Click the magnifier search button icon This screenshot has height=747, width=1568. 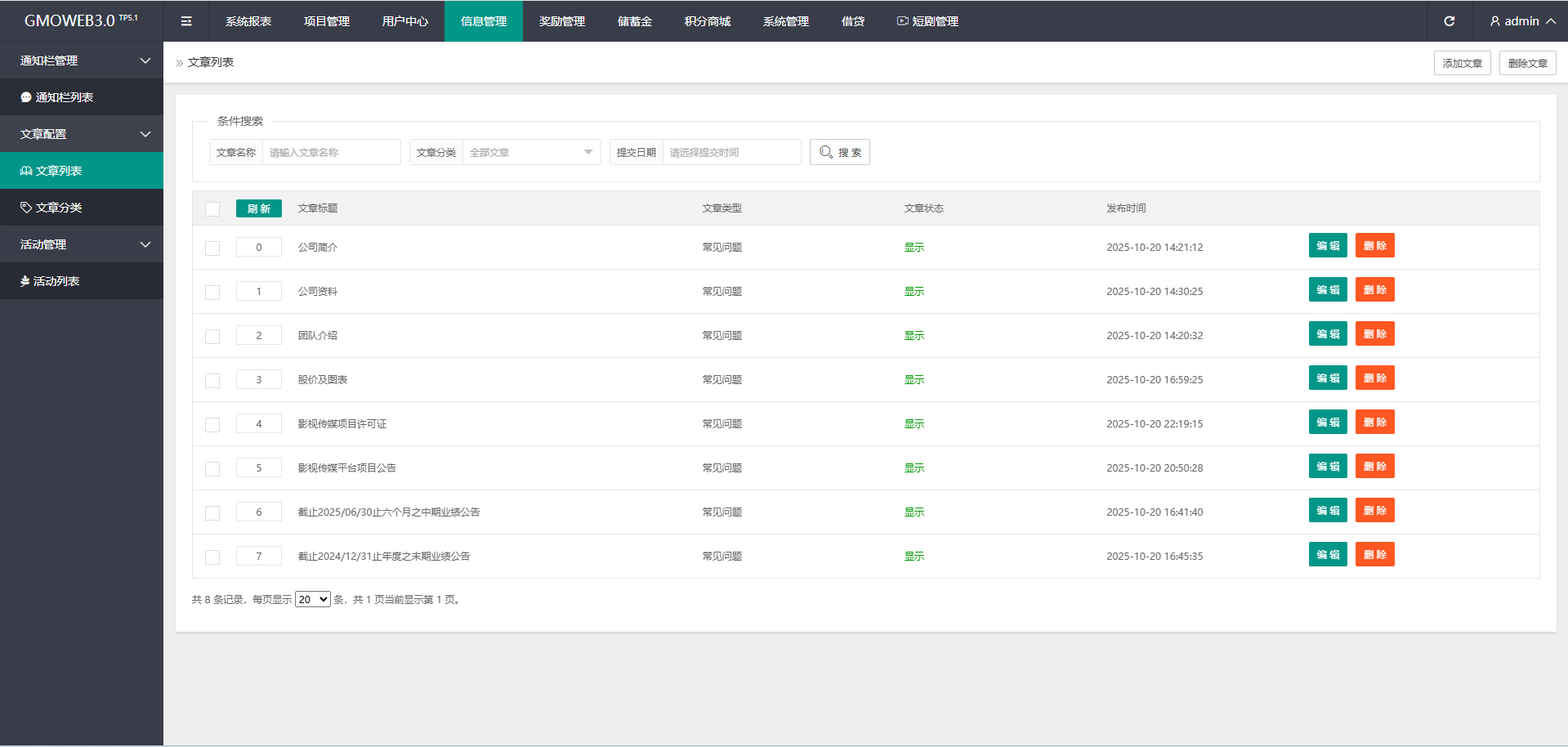(x=826, y=152)
